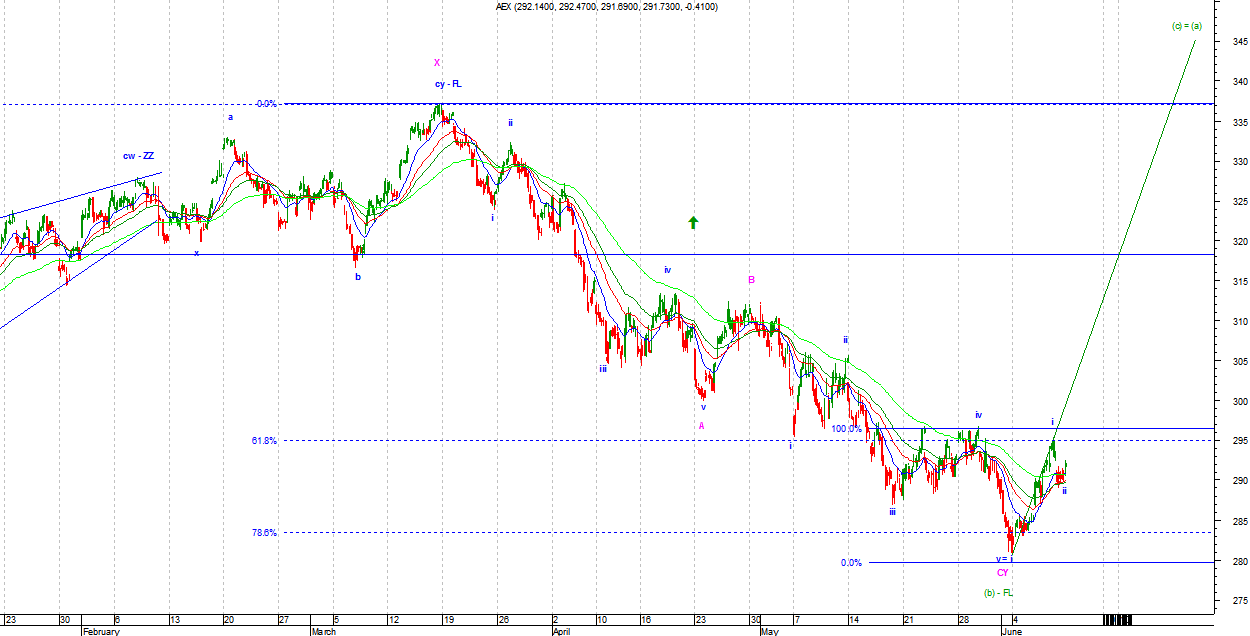Click the magenta CY wave label

1002,573
